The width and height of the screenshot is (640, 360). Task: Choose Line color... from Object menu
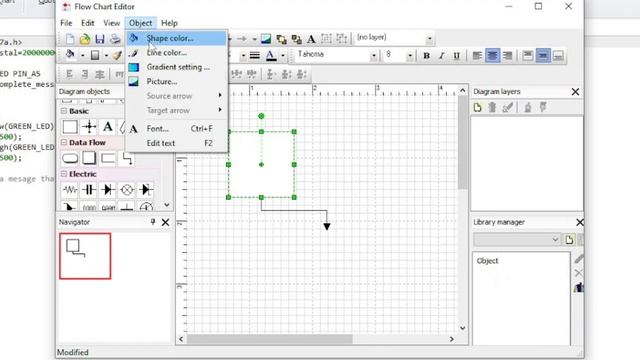(177, 53)
